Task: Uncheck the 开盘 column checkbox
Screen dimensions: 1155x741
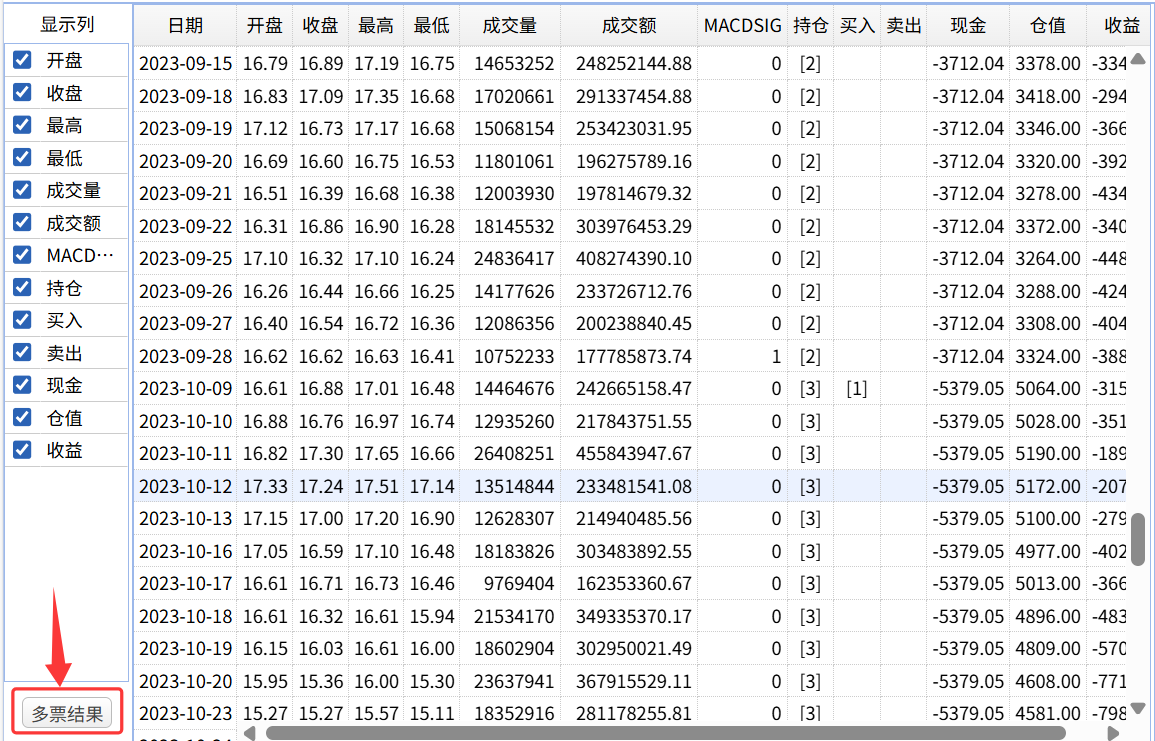Action: click(22, 60)
